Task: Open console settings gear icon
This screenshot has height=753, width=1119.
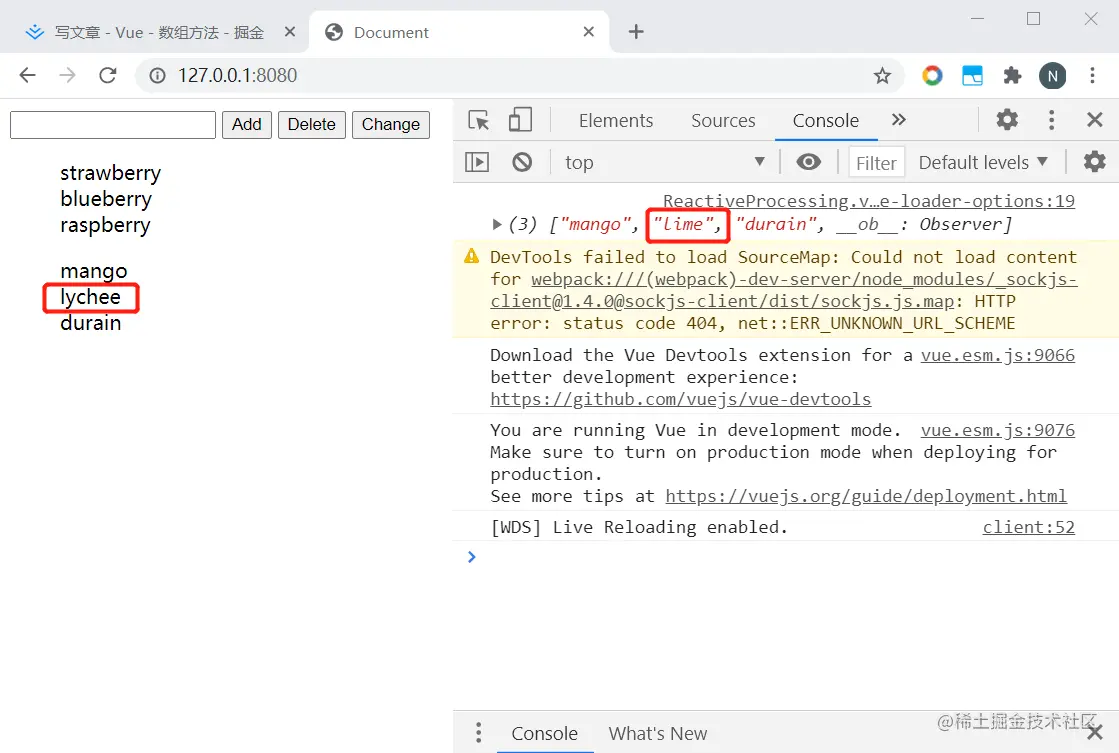Action: click(1095, 162)
